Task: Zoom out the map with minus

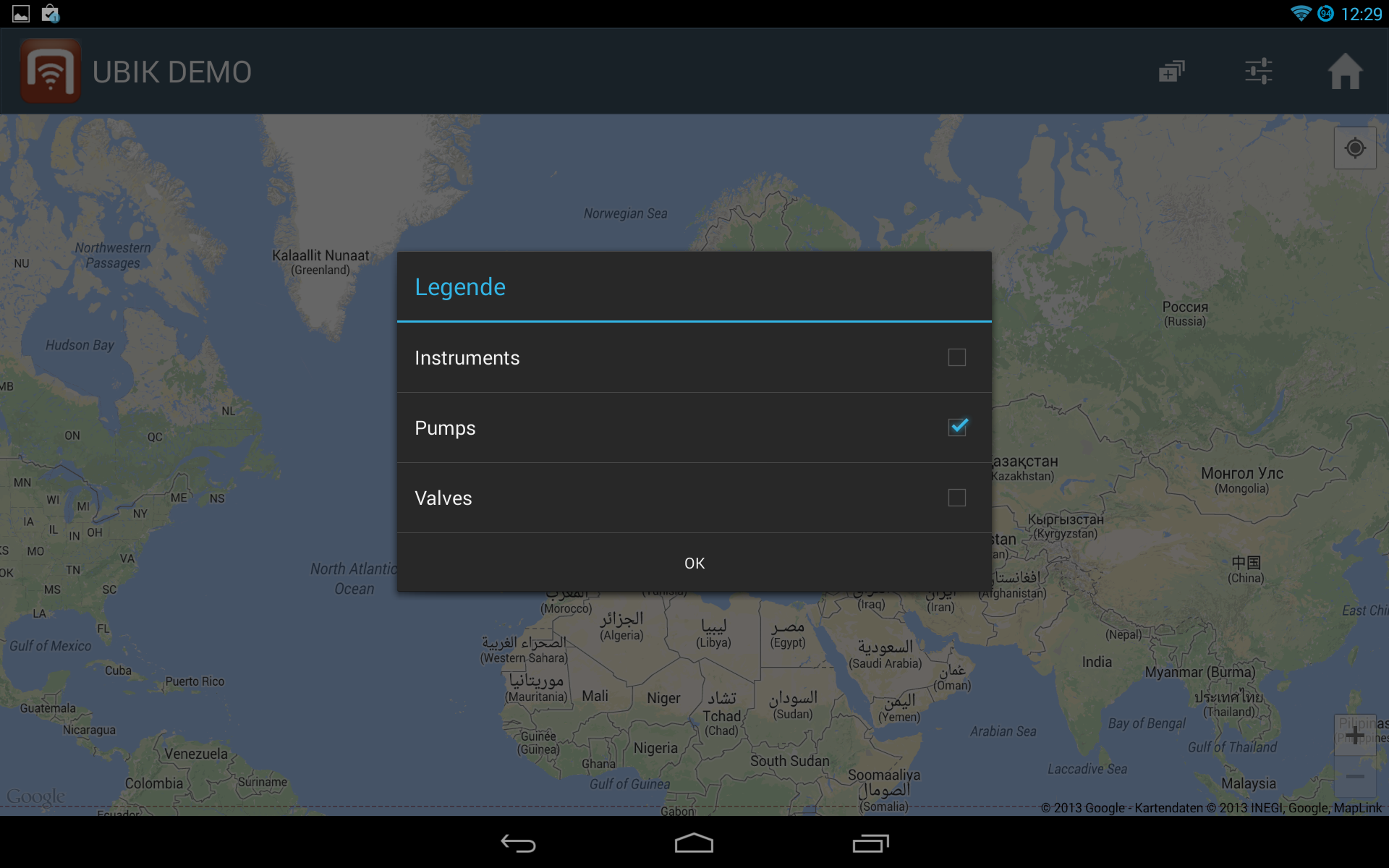Action: (x=1355, y=777)
